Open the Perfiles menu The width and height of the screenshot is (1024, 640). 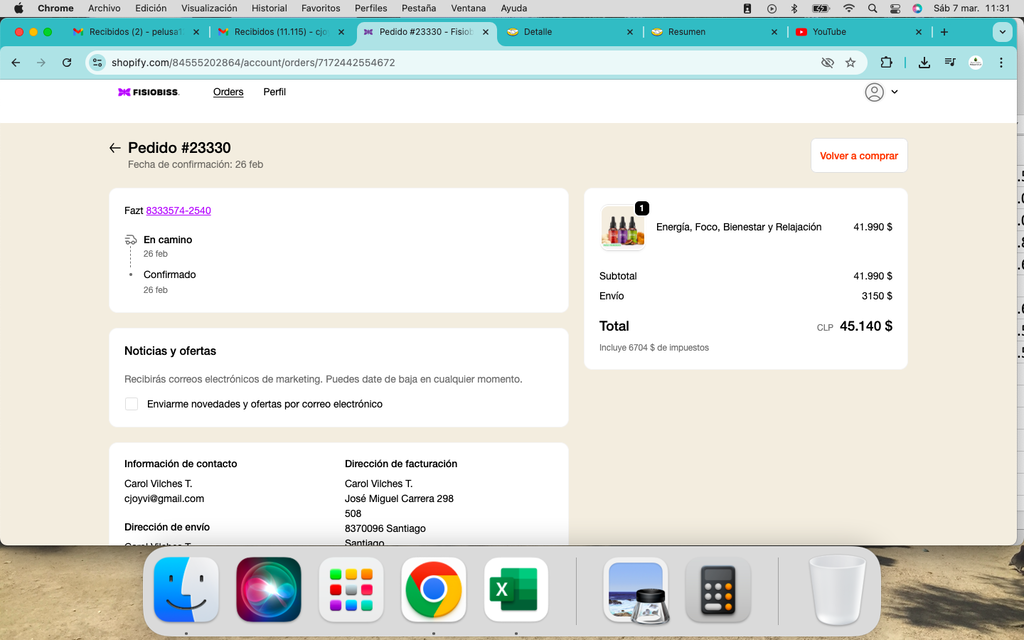point(371,8)
